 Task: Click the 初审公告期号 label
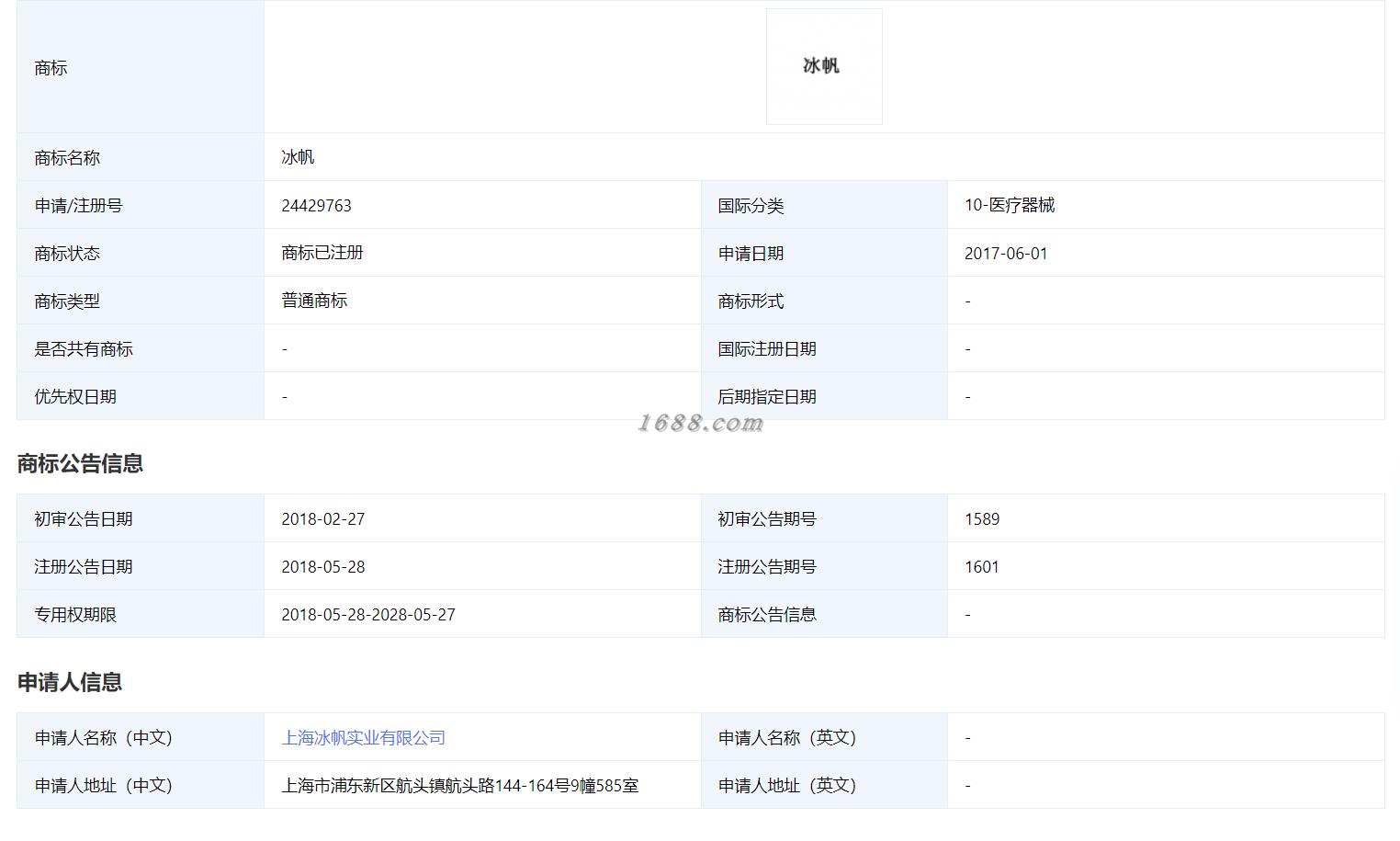(x=767, y=518)
